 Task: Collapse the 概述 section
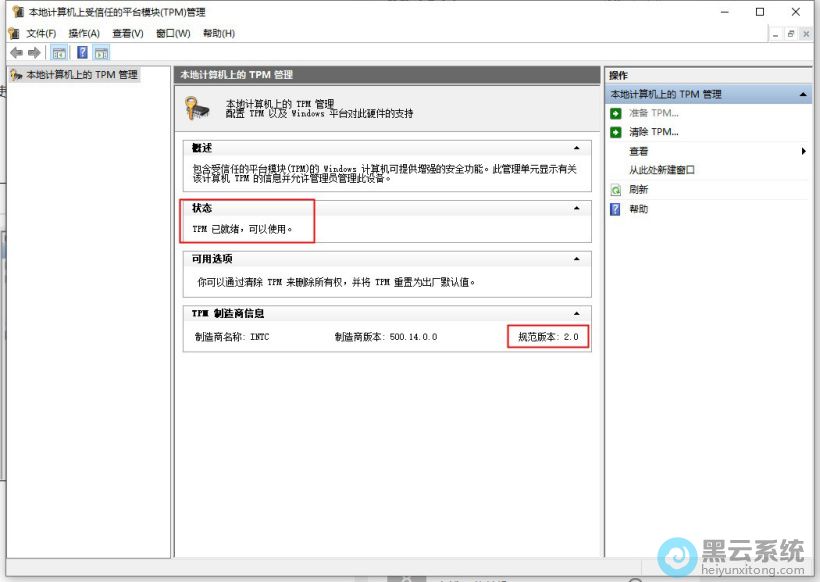click(576, 148)
